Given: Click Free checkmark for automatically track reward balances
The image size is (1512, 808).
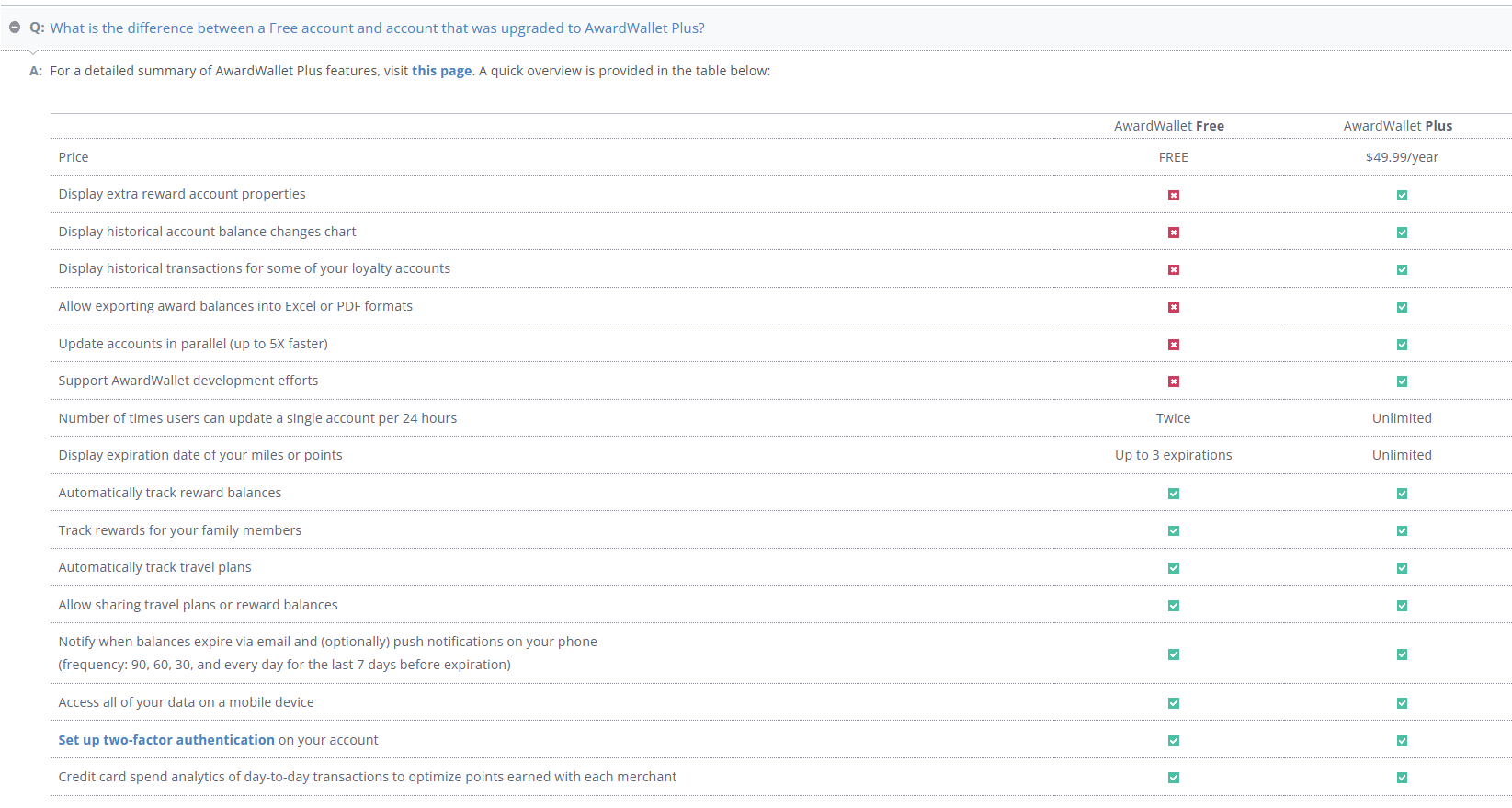Looking at the screenshot, I should 1174,494.
